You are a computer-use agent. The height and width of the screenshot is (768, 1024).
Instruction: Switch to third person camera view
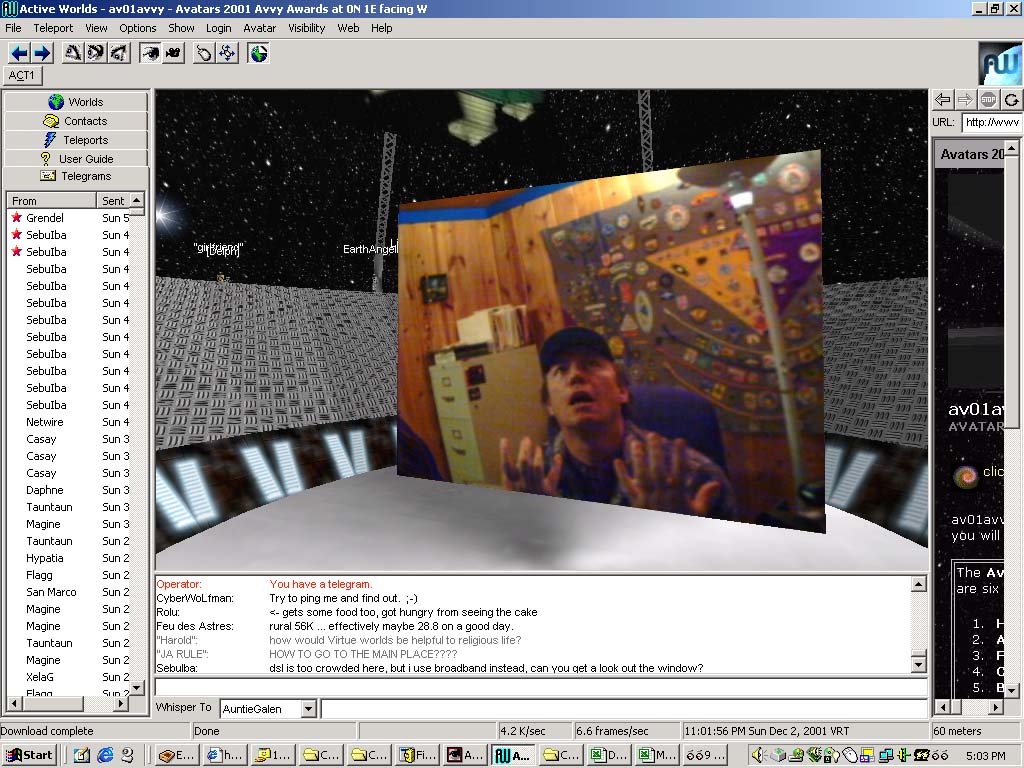(173, 53)
